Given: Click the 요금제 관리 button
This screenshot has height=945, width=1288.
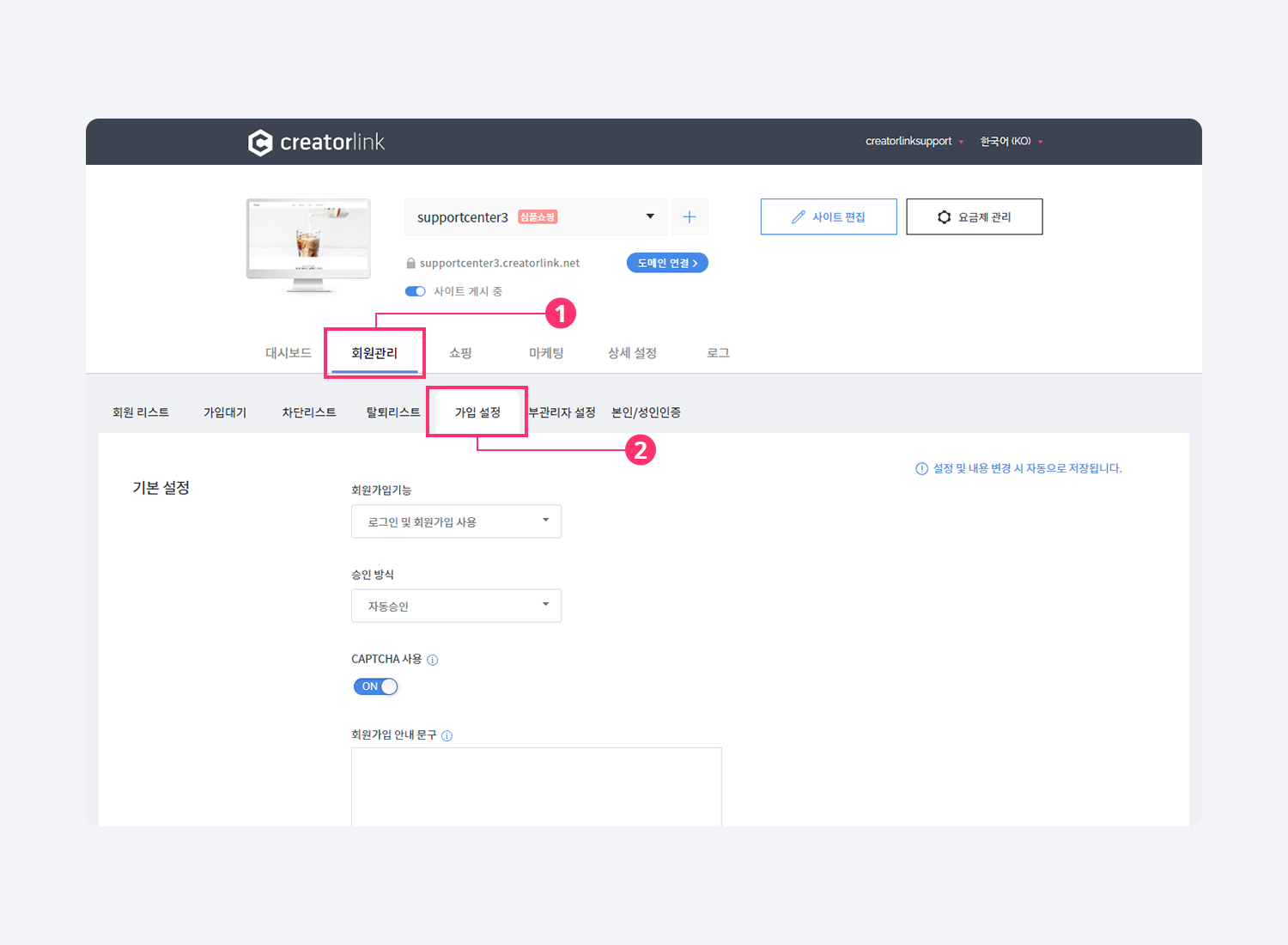Looking at the screenshot, I should coord(975,217).
